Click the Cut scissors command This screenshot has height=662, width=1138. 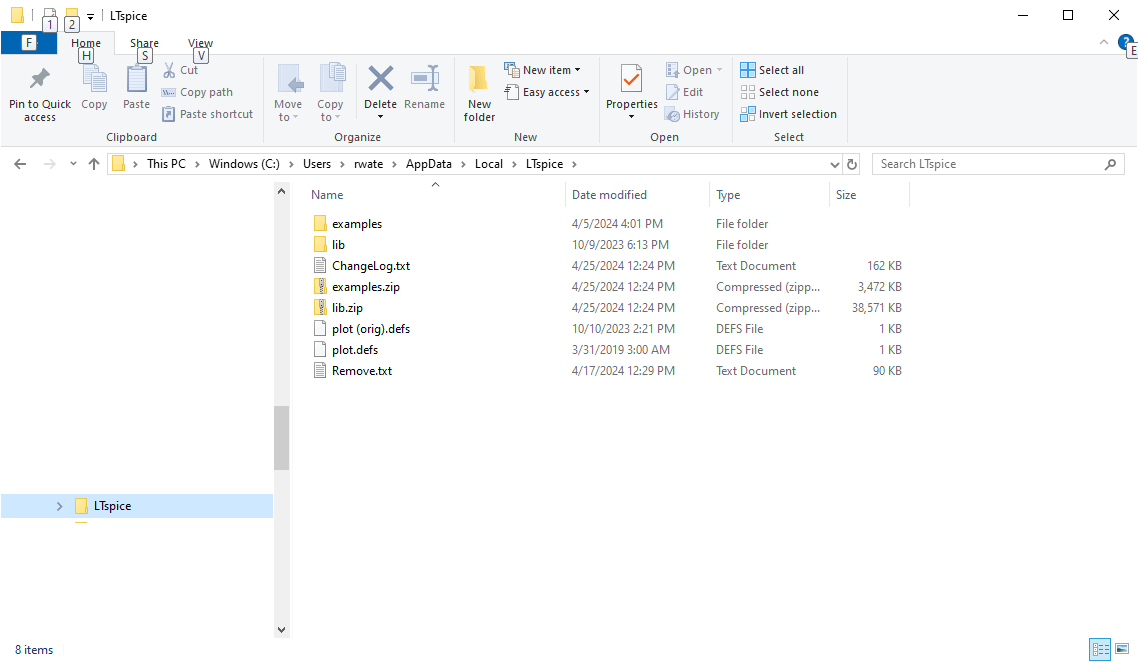click(x=180, y=70)
